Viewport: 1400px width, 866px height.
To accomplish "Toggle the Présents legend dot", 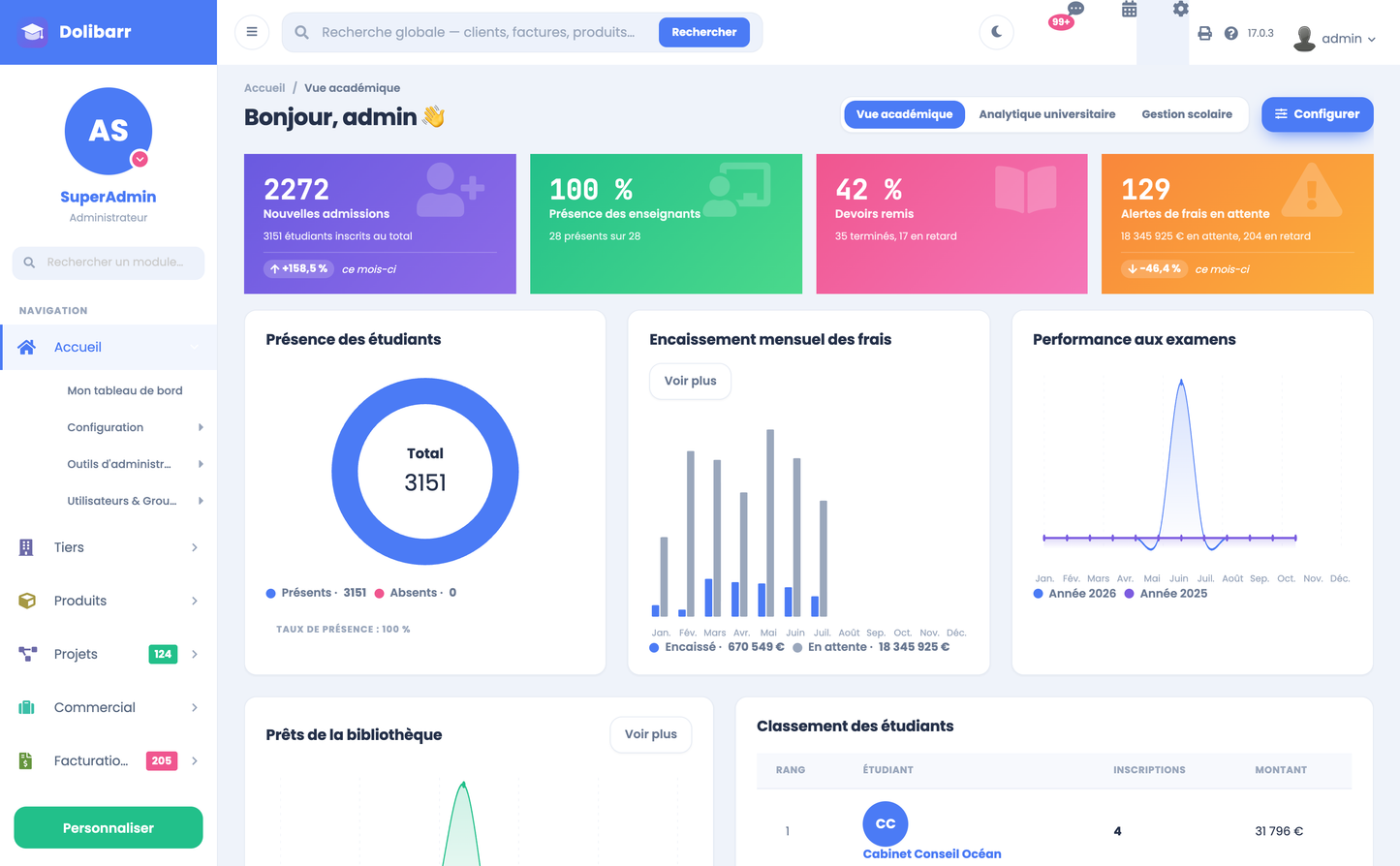I will pyautogui.click(x=271, y=593).
